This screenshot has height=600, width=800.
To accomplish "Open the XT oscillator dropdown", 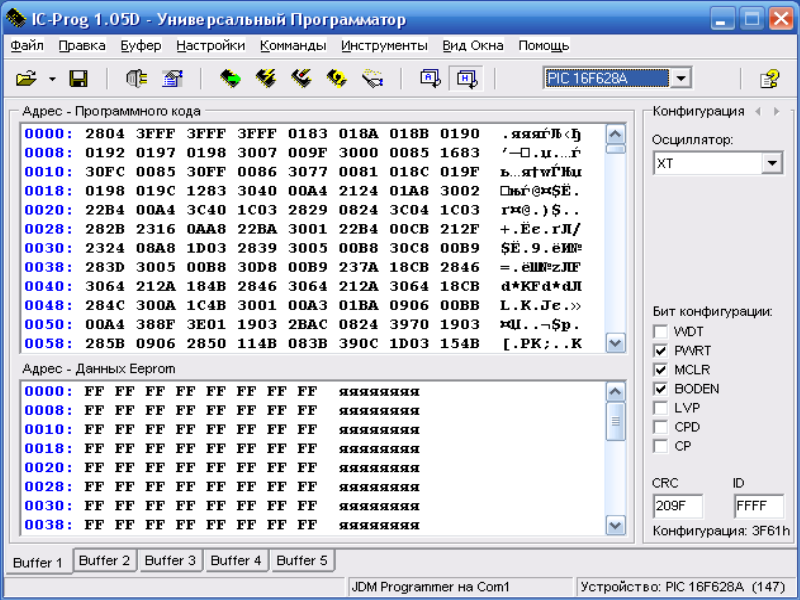I will tap(772, 163).
